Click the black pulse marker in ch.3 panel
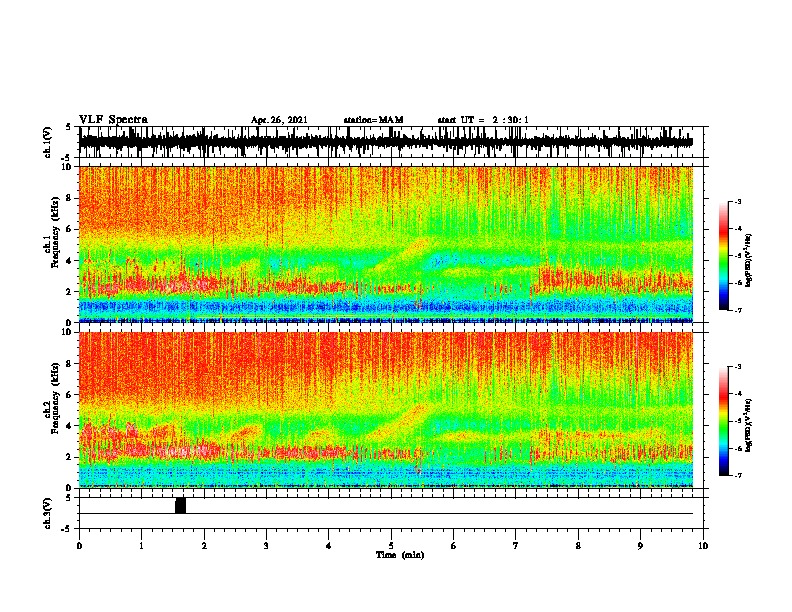Image resolution: width=792 pixels, height=612 pixels. 180,505
